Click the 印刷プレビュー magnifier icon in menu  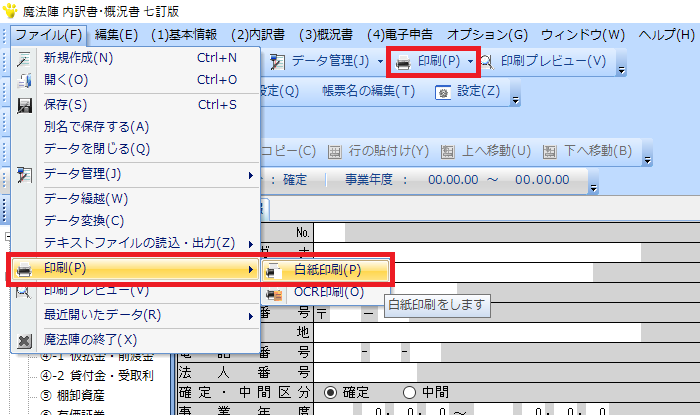click(24, 292)
